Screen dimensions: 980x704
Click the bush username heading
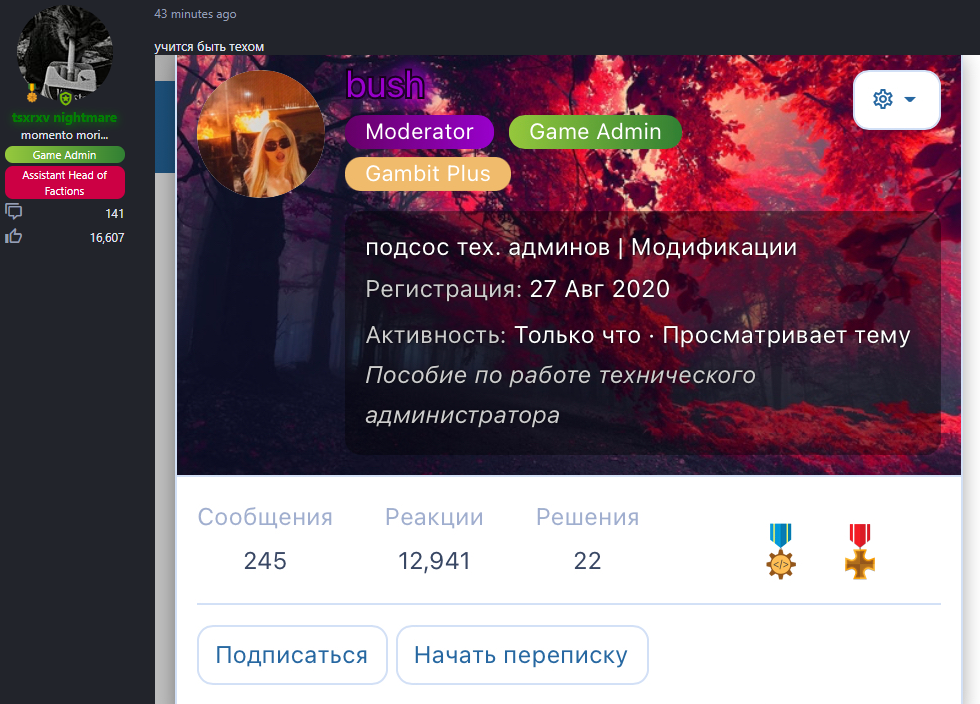(385, 85)
